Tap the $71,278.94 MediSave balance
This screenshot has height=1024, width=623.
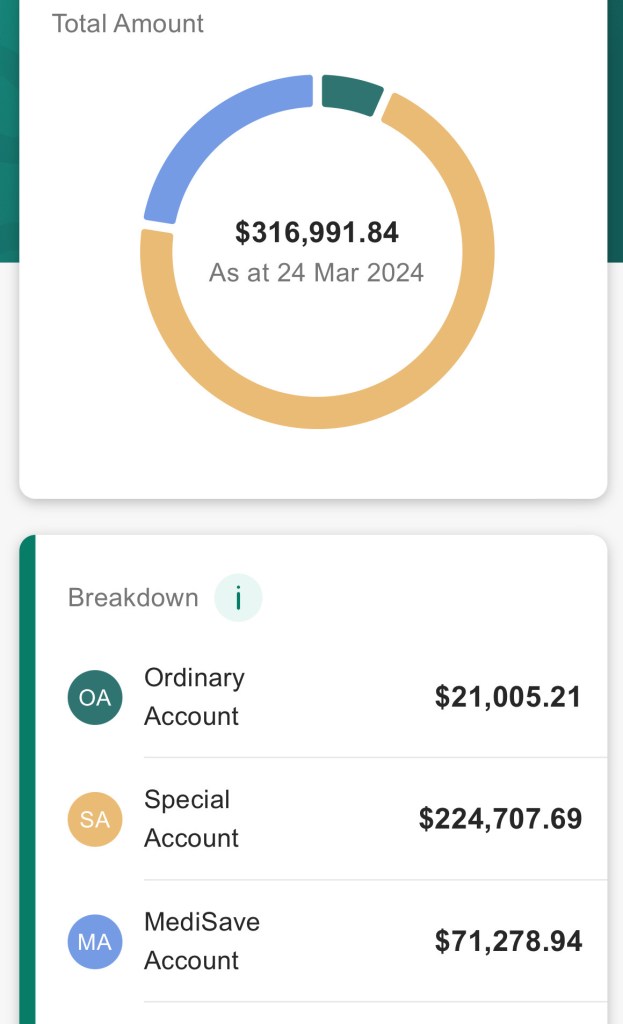(x=507, y=941)
